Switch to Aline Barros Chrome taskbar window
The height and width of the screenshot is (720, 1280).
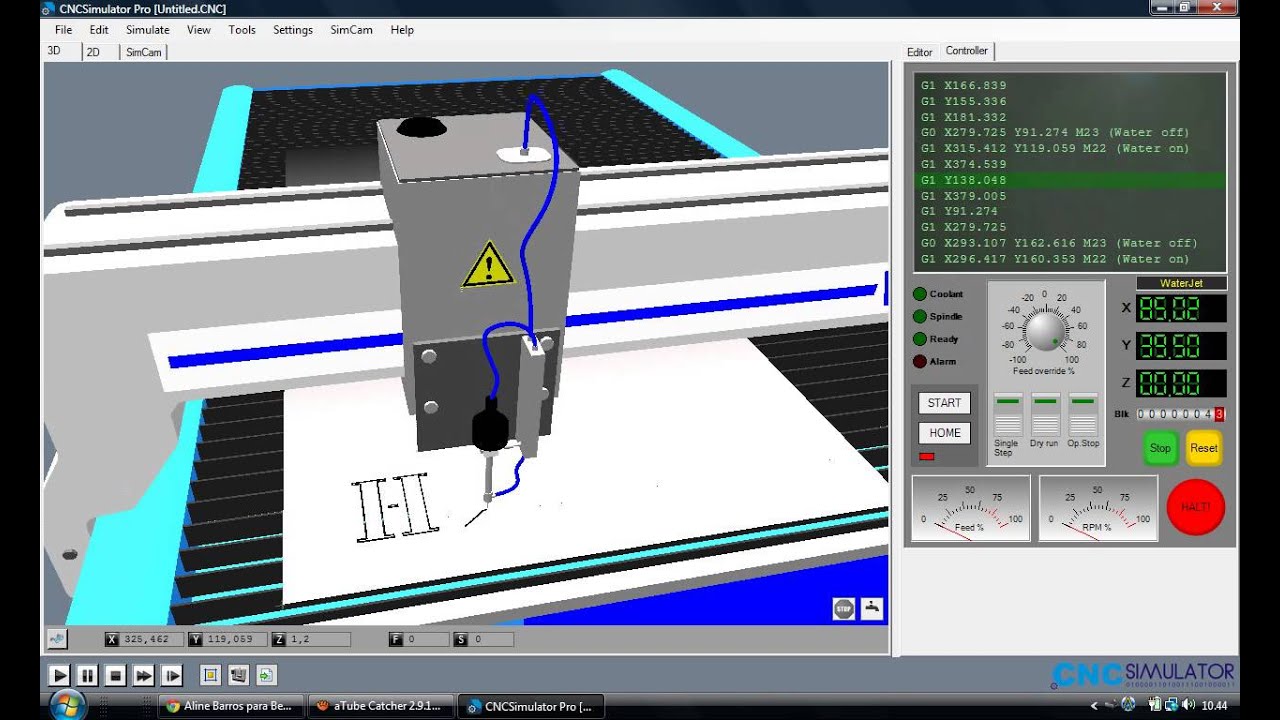229,706
